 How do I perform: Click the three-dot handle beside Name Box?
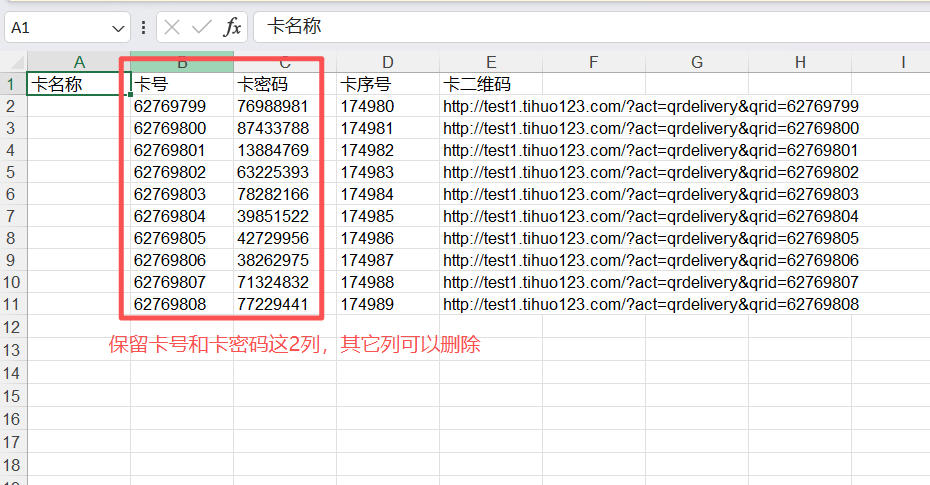[x=144, y=27]
